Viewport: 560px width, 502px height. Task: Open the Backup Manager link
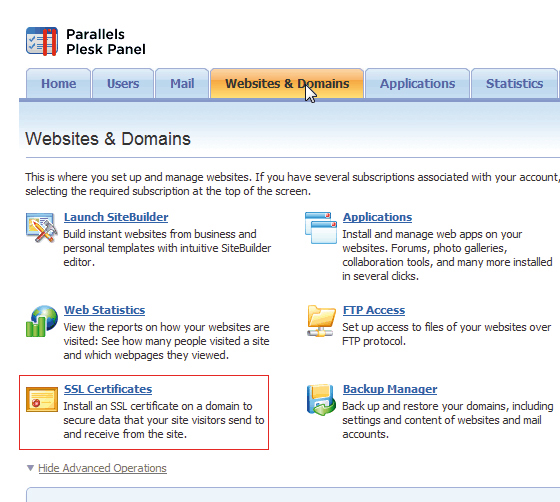390,389
